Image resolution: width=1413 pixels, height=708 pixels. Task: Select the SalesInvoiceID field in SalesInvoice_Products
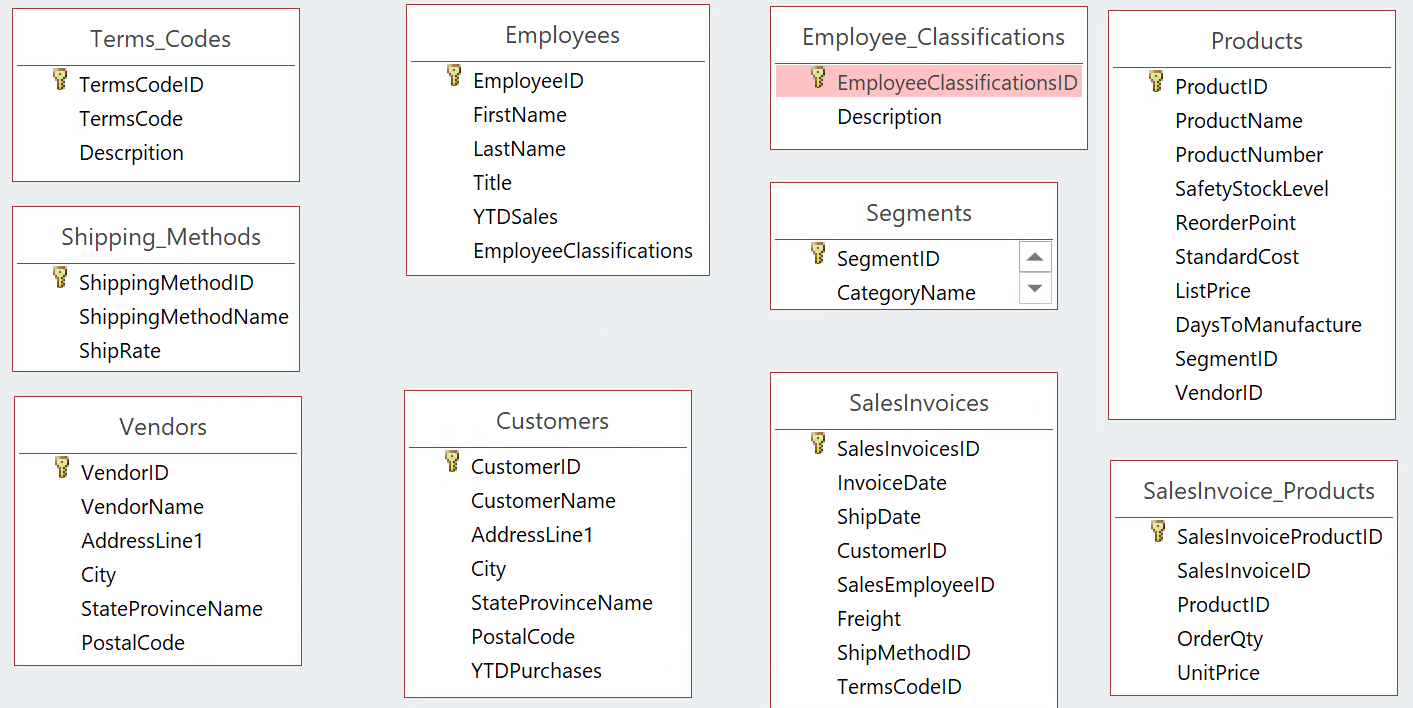1244,571
